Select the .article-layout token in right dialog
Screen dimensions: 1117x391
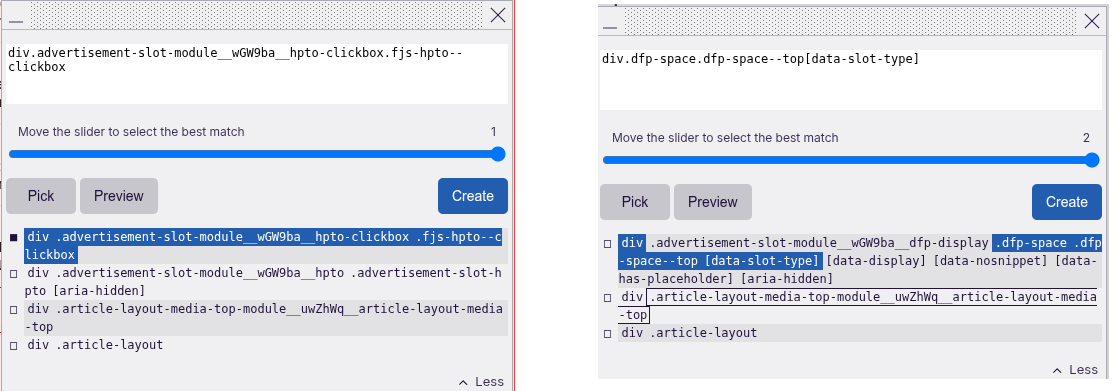(702, 333)
